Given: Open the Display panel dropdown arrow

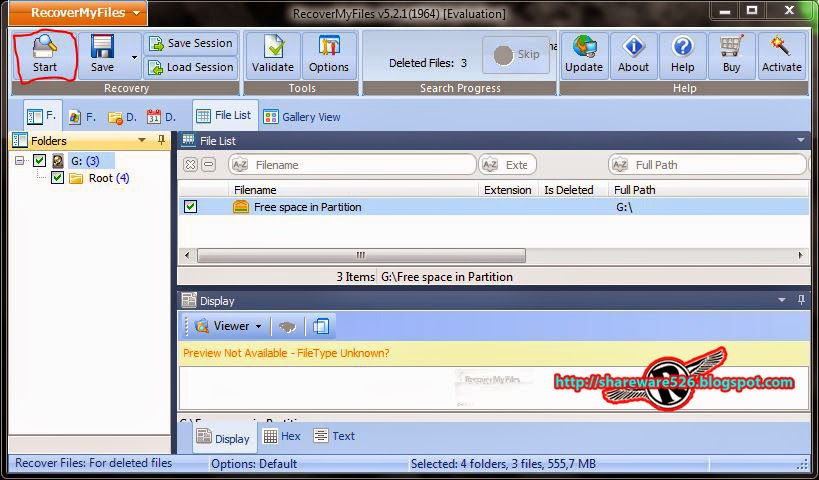Looking at the screenshot, I should 782,300.
